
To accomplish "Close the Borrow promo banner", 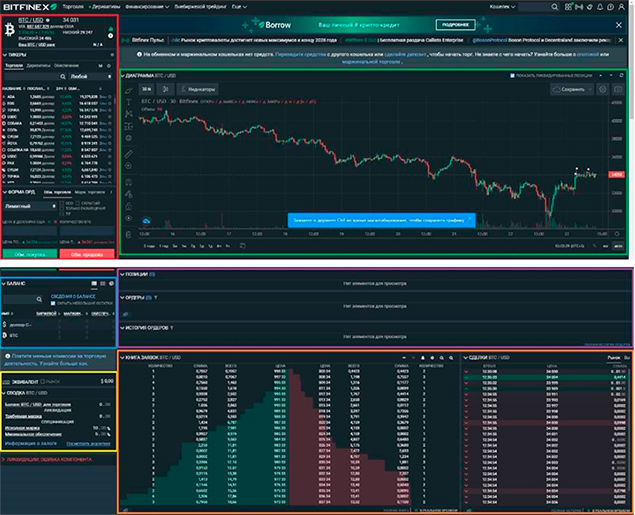I will click(619, 25).
